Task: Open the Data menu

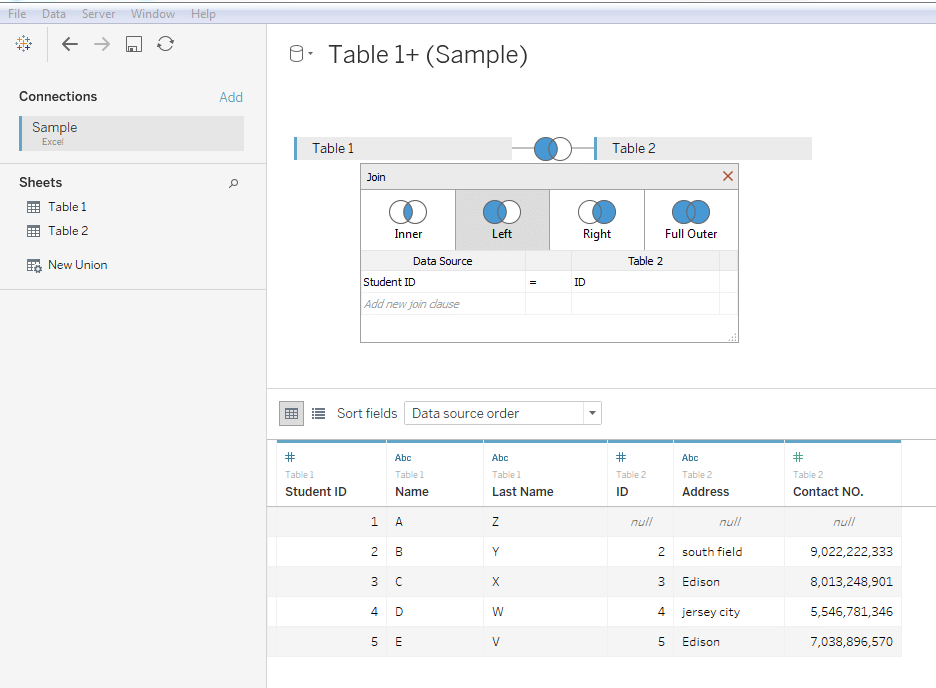Action: click(x=54, y=14)
